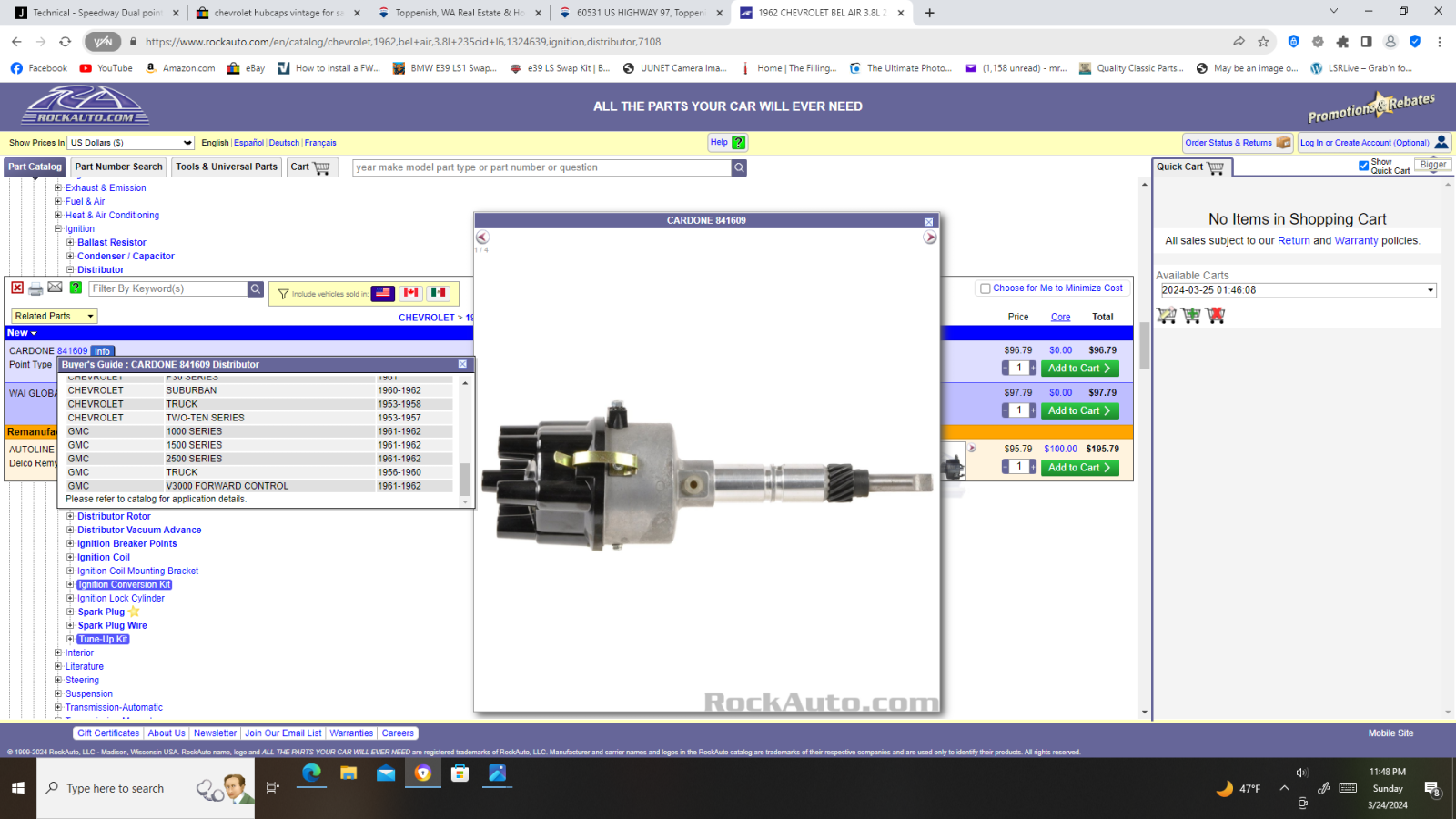Toggle the USA flag vehicle filter
Viewport: 1456px width, 819px height.
click(383, 293)
